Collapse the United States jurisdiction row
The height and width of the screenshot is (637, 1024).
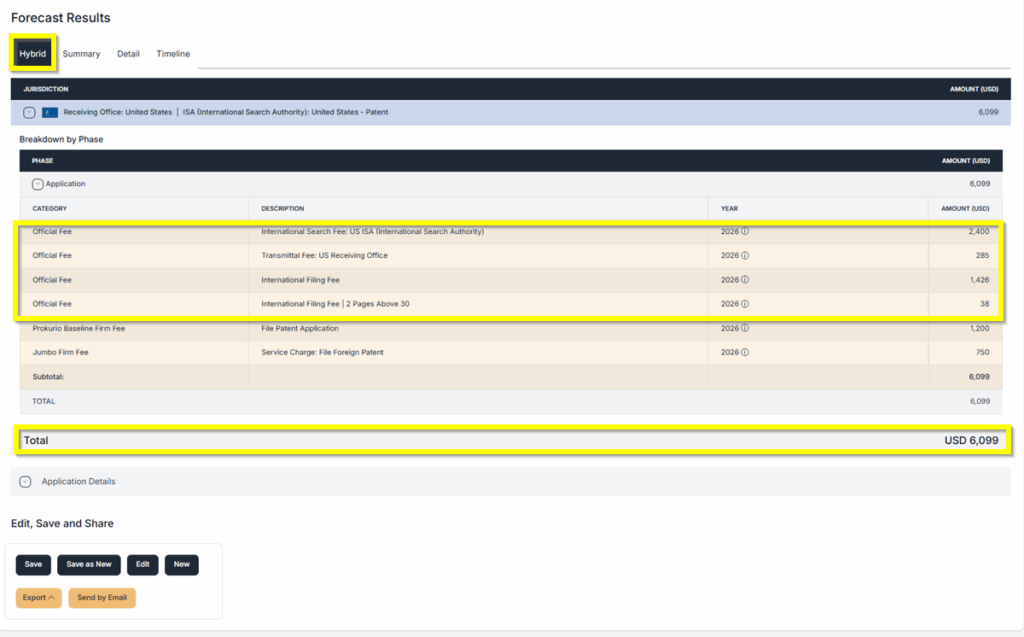[x=29, y=112]
